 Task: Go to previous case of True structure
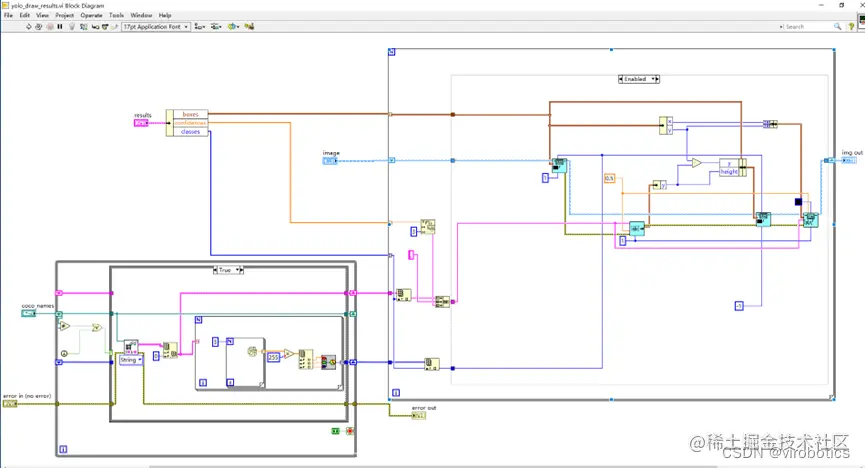tap(215, 270)
